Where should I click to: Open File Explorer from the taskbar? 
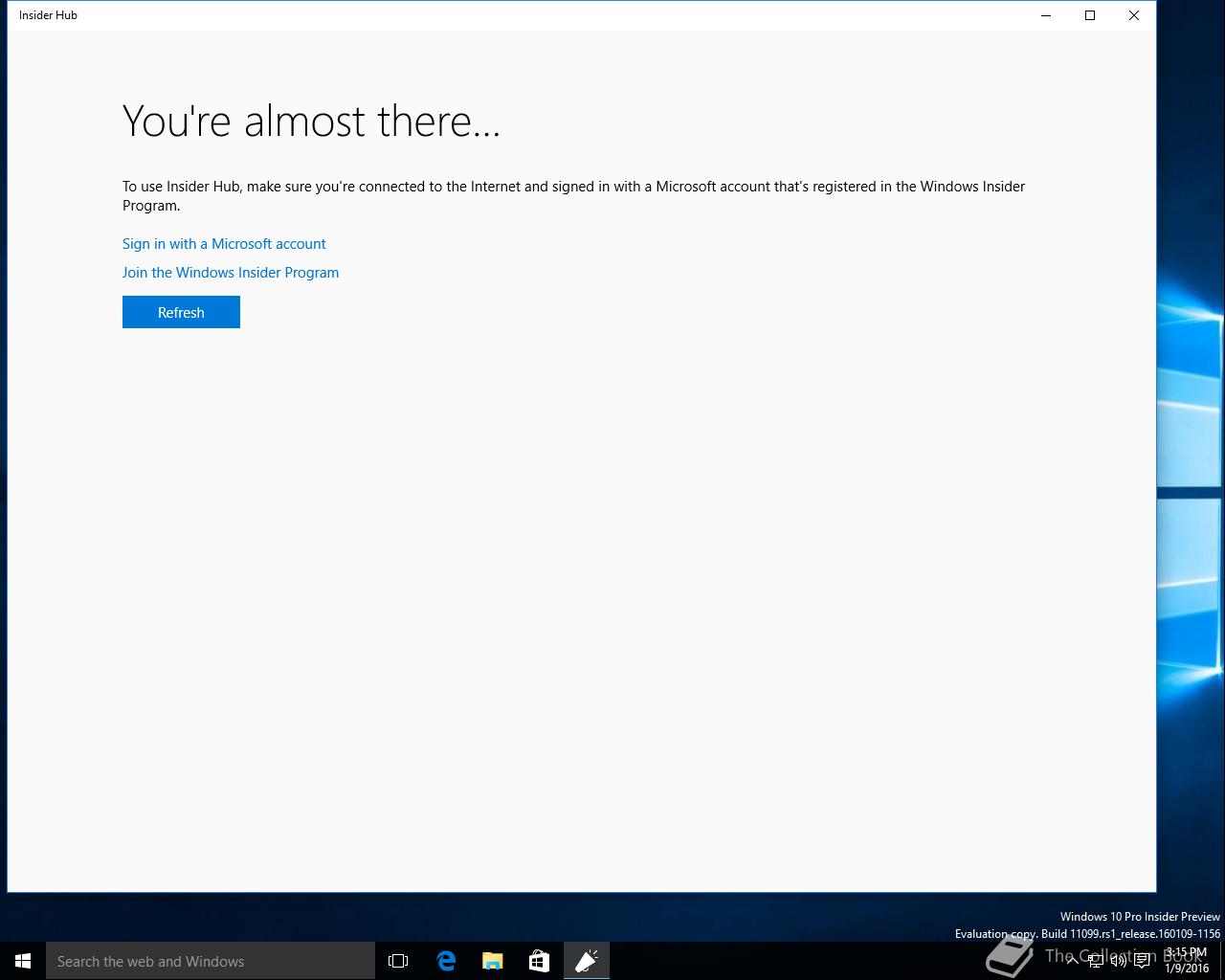point(493,961)
